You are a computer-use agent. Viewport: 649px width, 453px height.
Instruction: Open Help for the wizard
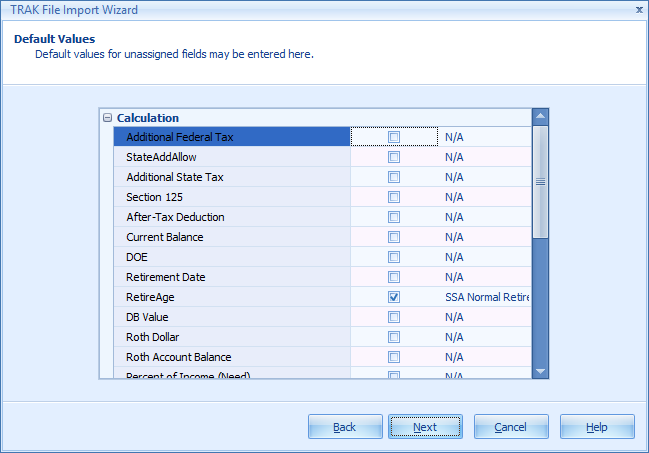pyautogui.click(x=596, y=427)
